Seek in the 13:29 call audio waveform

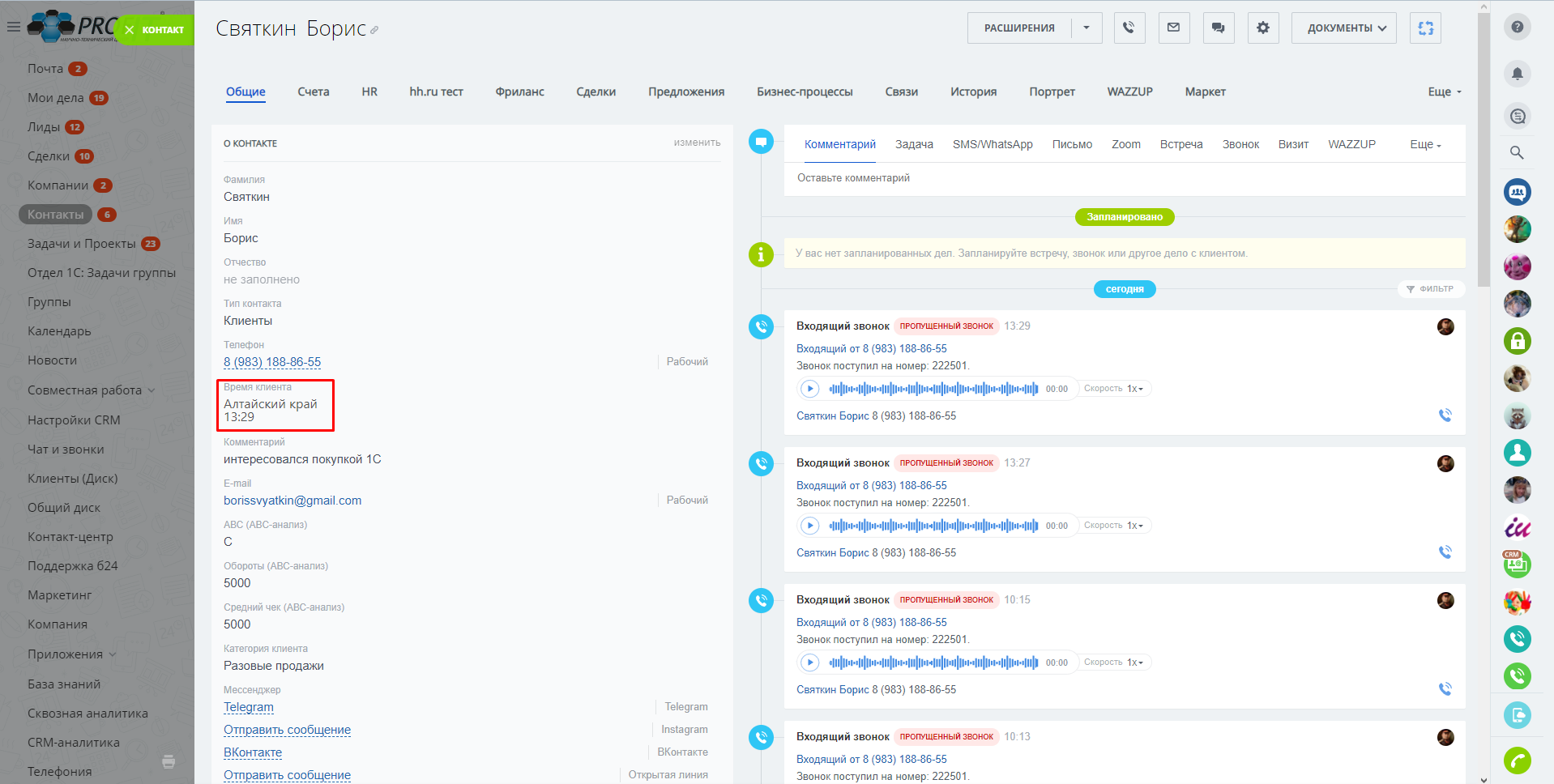pos(933,389)
